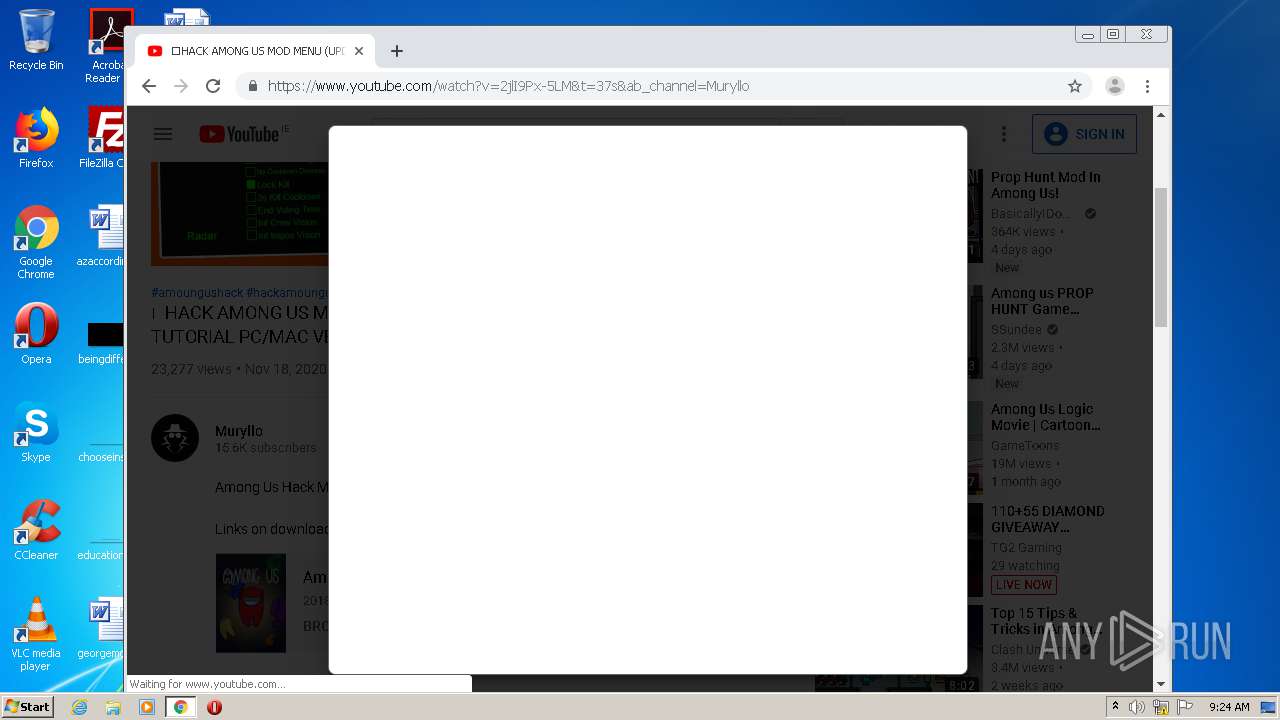This screenshot has height=720, width=1280.
Task: Open Among Us Logic Movie video
Action: (x=1045, y=417)
